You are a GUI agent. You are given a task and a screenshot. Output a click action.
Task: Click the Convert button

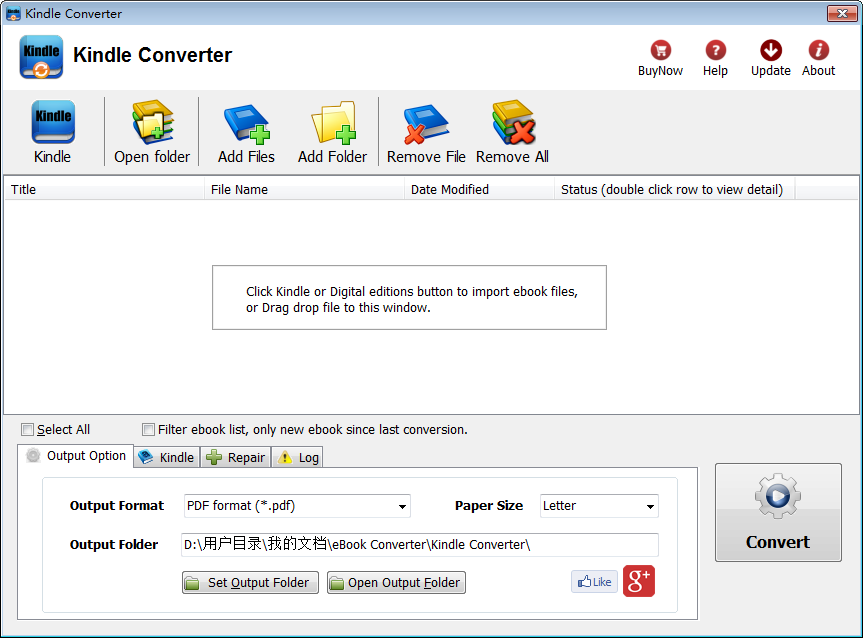(x=778, y=512)
